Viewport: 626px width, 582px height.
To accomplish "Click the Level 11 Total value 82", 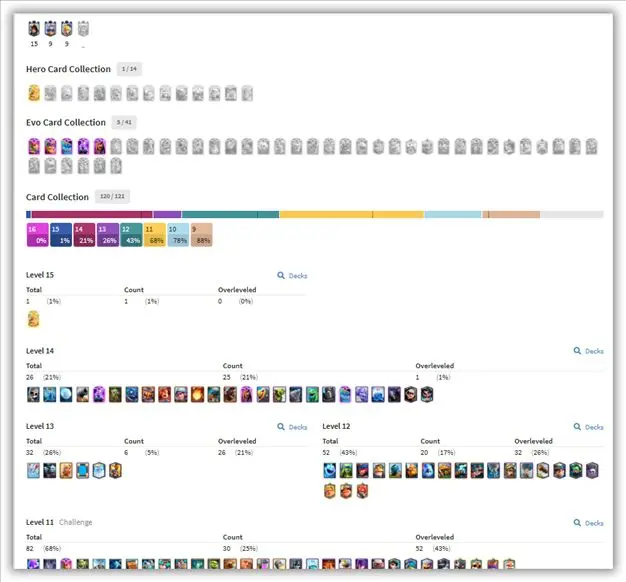I will coord(30,548).
